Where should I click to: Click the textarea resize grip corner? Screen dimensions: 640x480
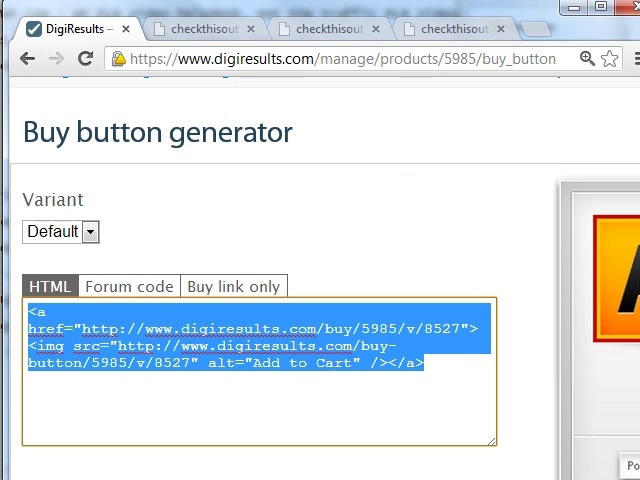pos(491,441)
